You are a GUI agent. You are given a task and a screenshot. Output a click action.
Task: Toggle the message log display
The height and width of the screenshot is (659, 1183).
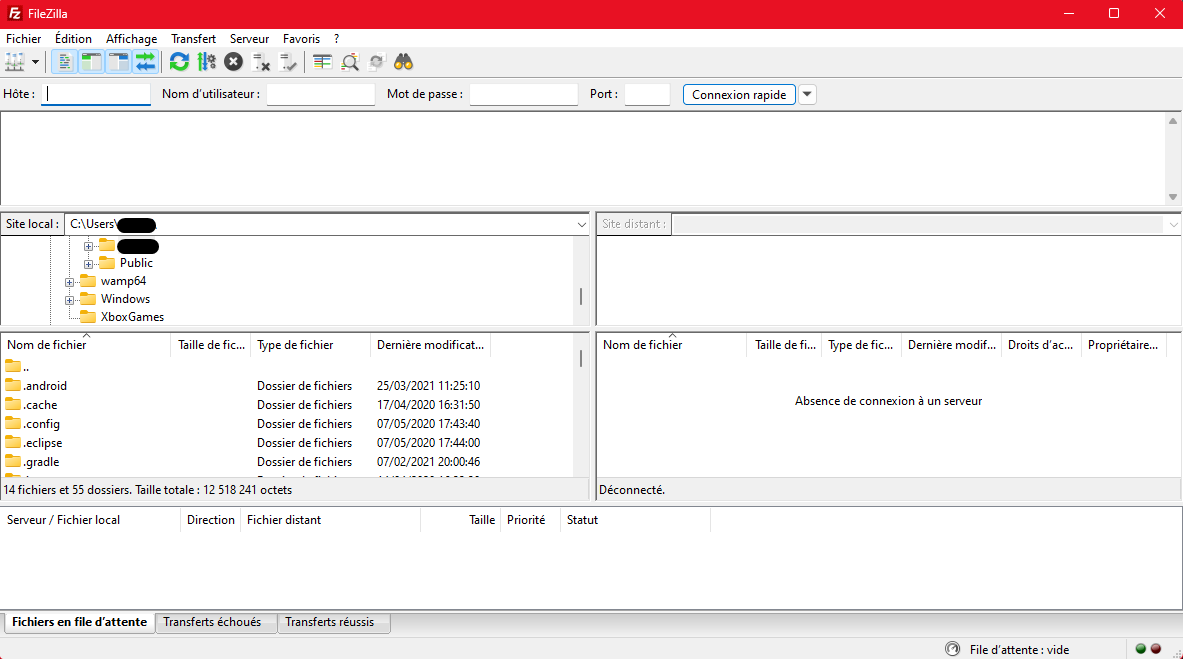click(x=64, y=62)
